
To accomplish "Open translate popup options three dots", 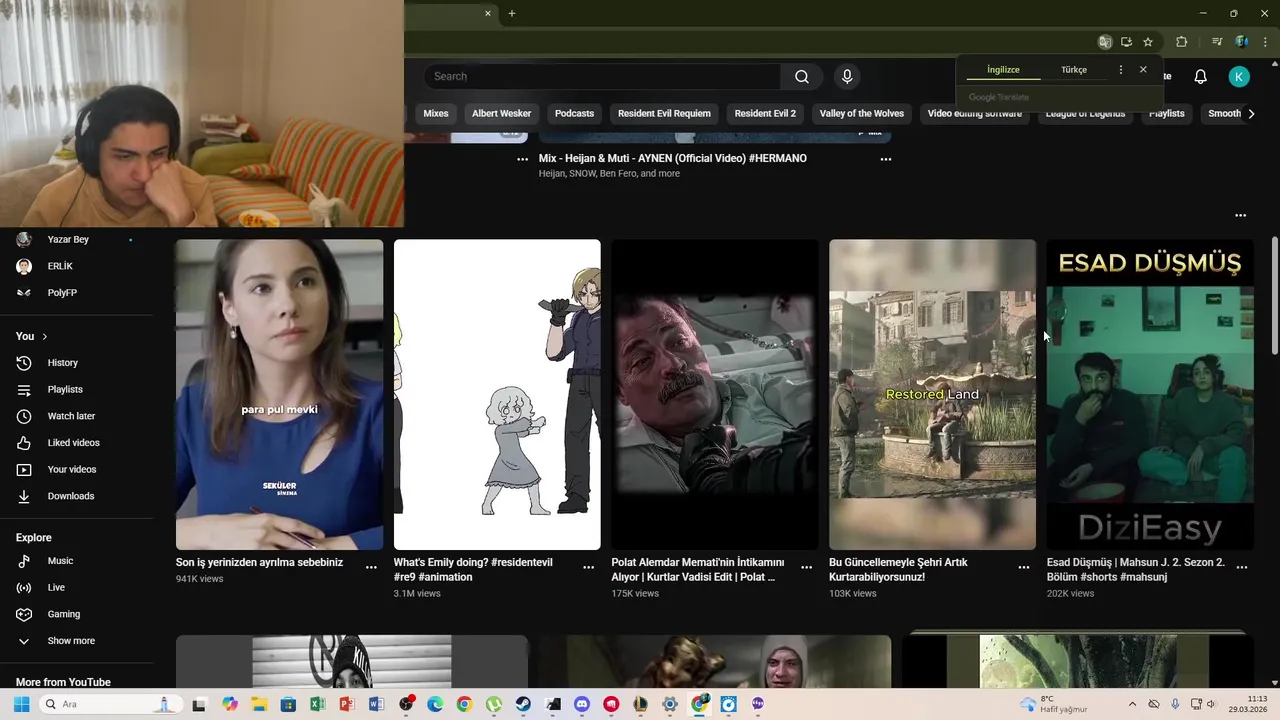I will [x=1120, y=70].
